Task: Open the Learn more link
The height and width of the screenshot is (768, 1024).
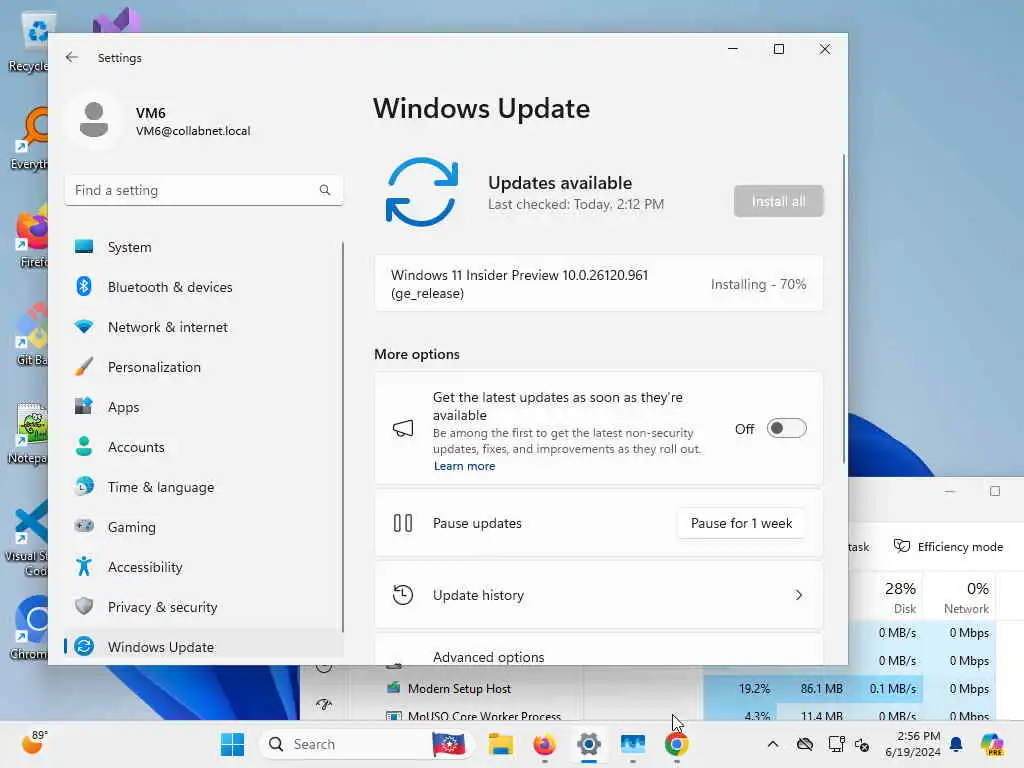Action: [x=464, y=466]
